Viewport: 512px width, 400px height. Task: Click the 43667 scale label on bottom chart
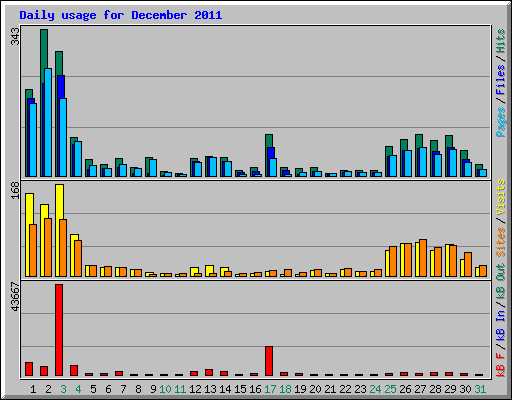(15, 297)
